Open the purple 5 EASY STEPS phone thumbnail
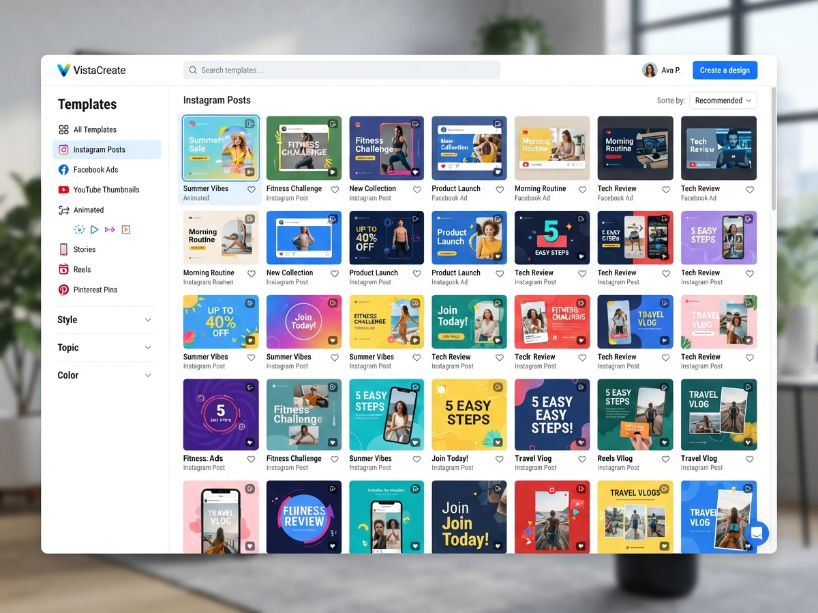818x613 pixels. pos(718,238)
